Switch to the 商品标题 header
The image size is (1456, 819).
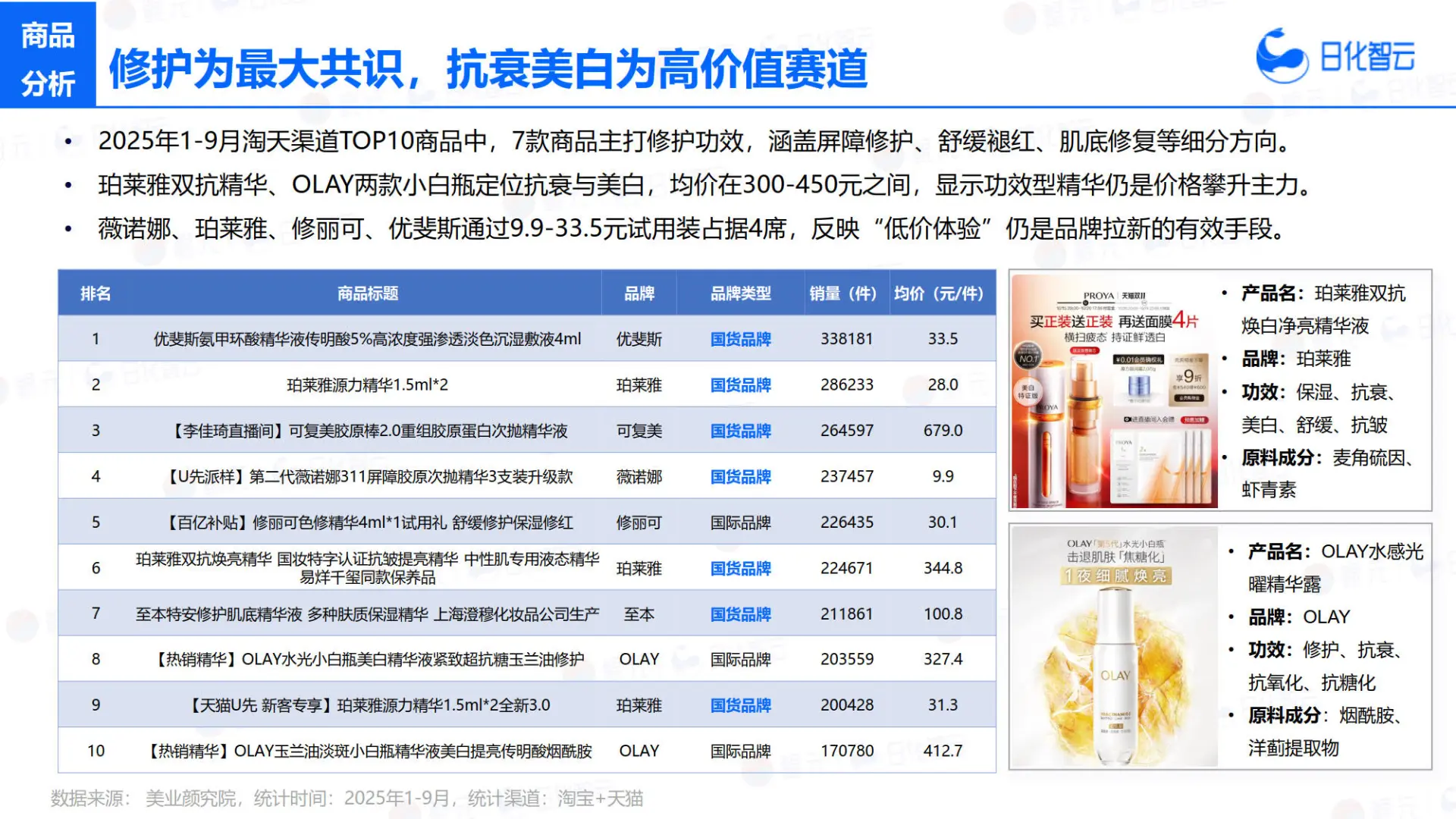tap(366, 293)
